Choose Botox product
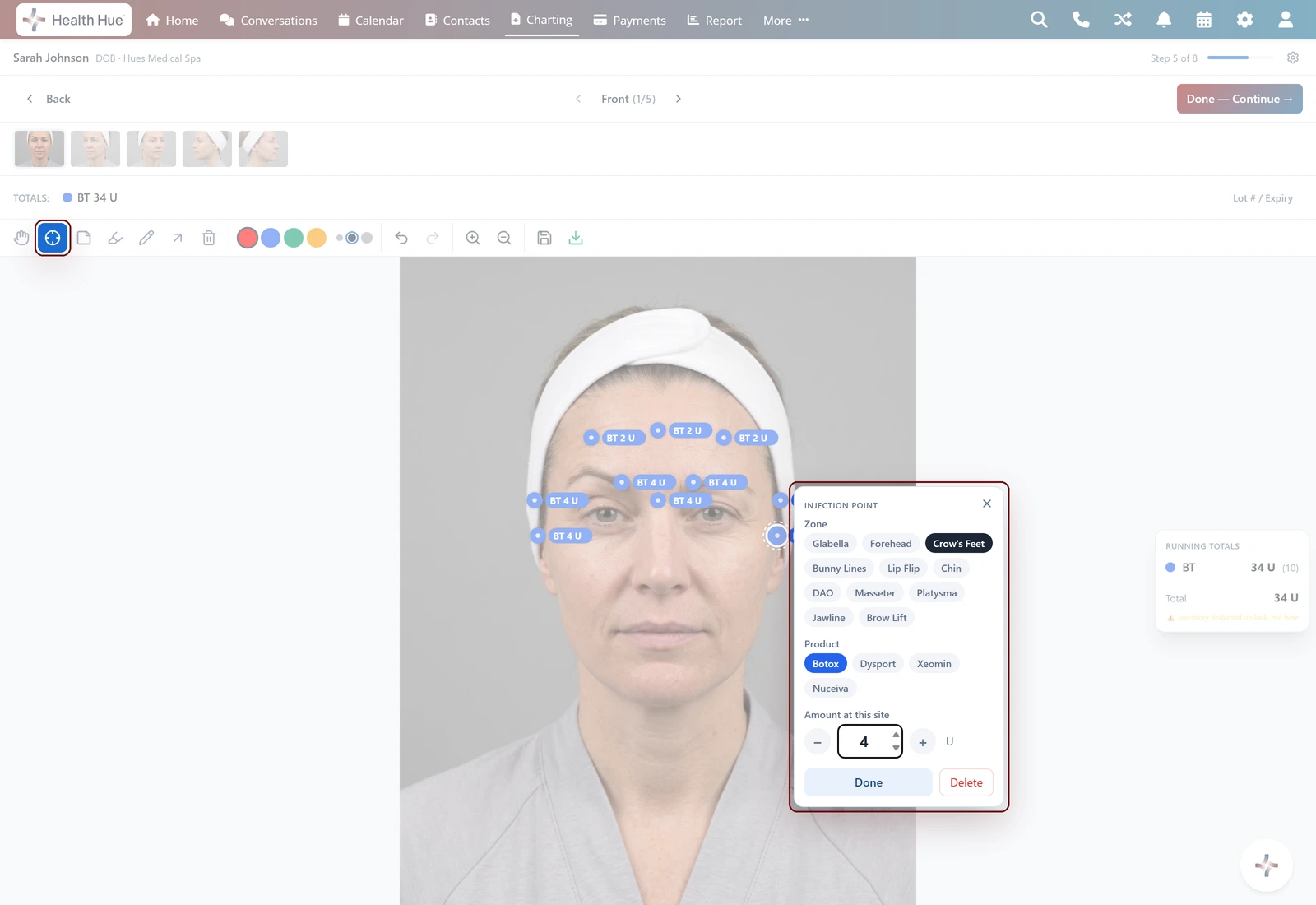The width and height of the screenshot is (1316, 905). (826, 664)
